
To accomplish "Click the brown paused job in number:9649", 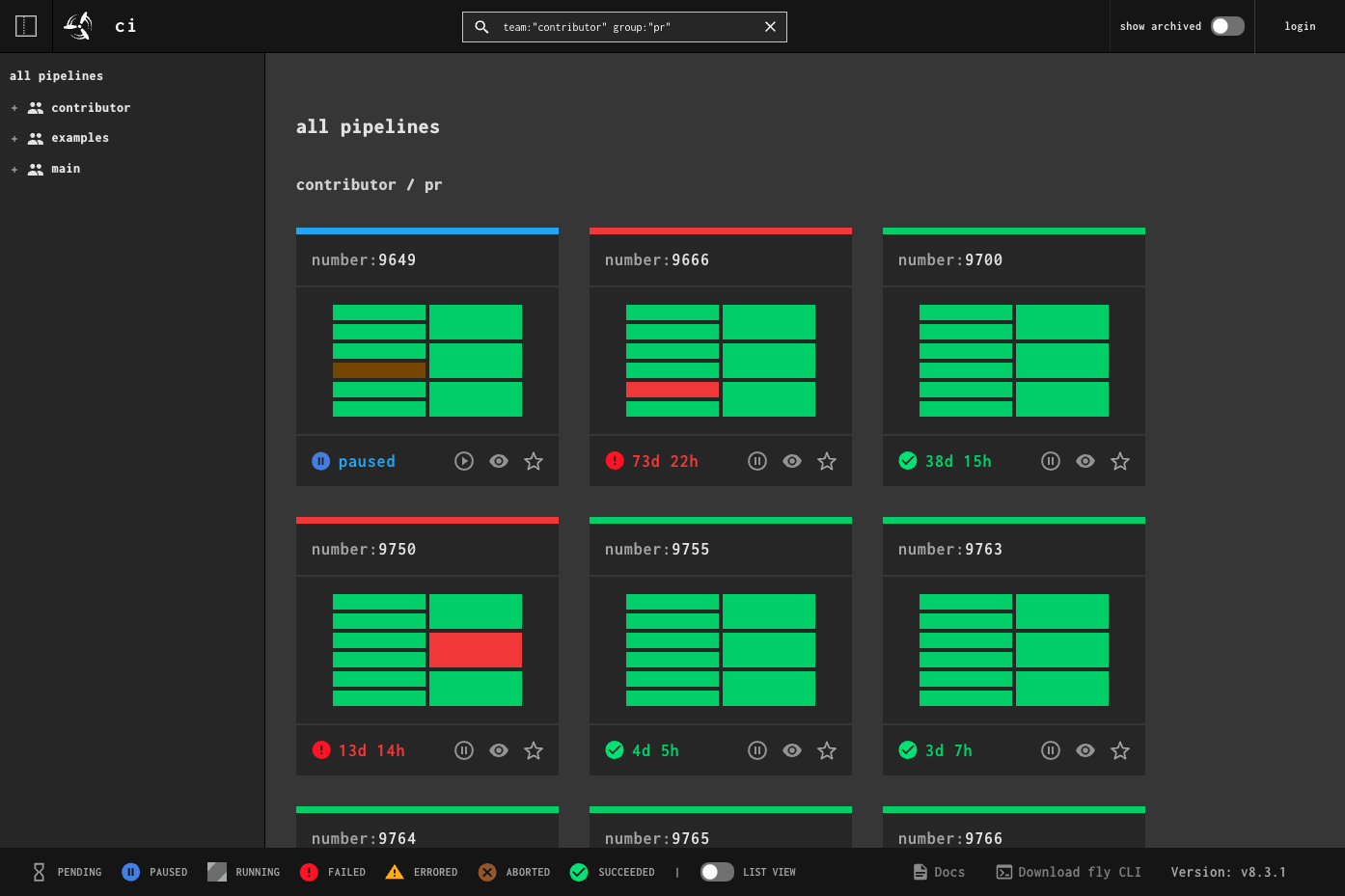I will (x=379, y=370).
